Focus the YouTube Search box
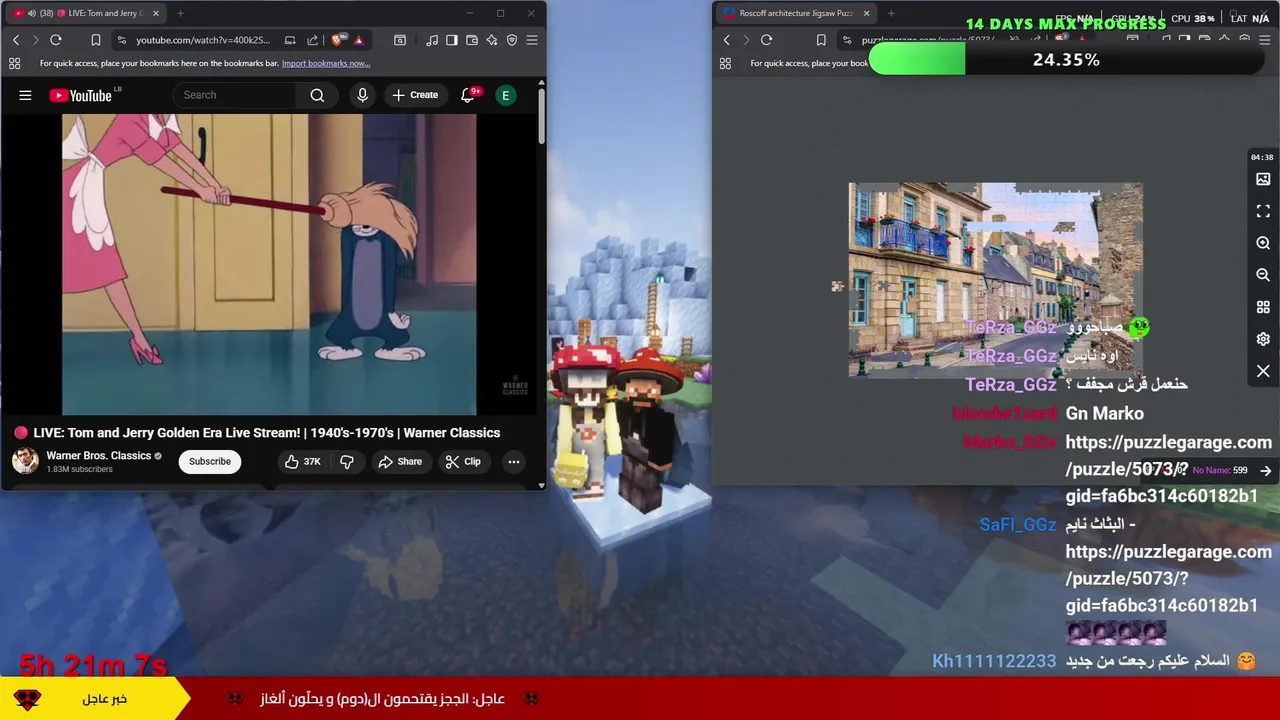 (x=235, y=95)
